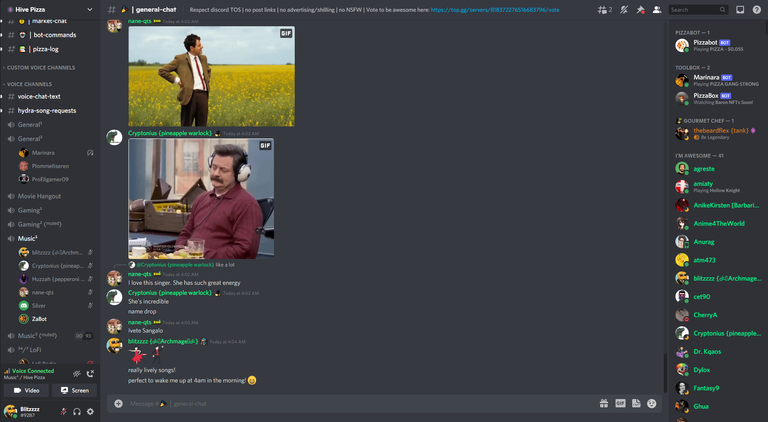Open the headphones man GIF
This screenshot has height=422, width=768.
[201, 199]
